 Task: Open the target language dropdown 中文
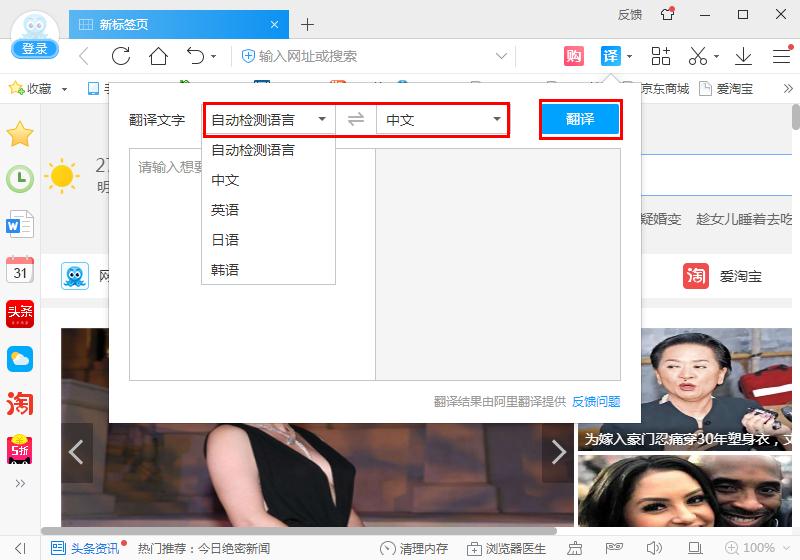pyautogui.click(x=443, y=120)
